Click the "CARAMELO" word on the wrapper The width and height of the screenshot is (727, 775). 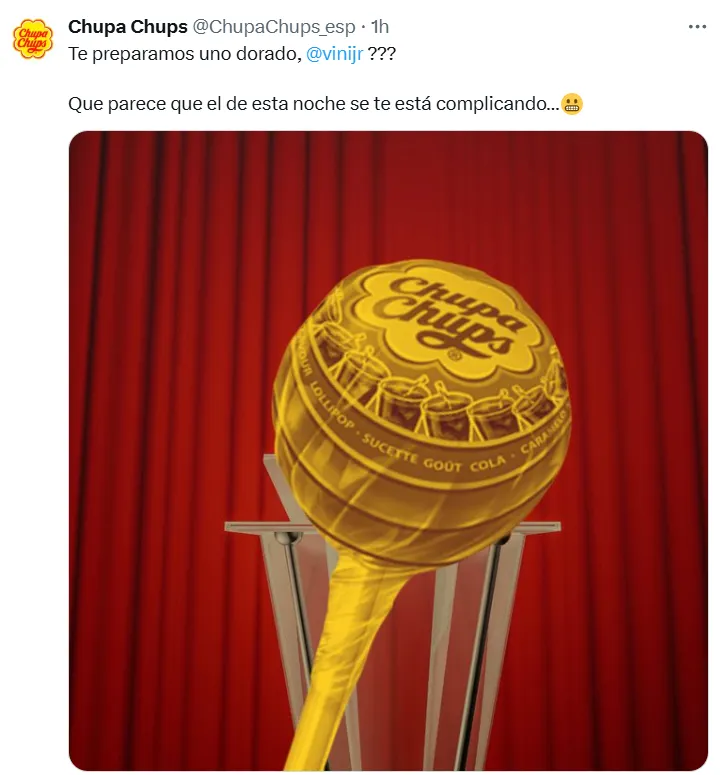[544, 432]
